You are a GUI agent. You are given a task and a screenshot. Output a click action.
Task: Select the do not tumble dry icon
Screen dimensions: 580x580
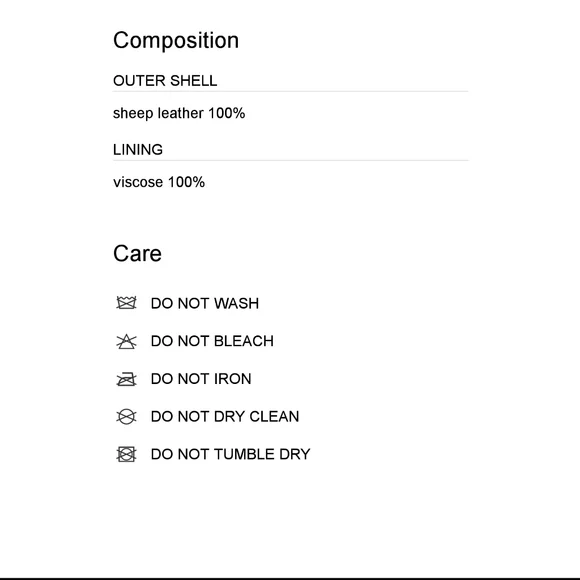[x=126, y=454]
